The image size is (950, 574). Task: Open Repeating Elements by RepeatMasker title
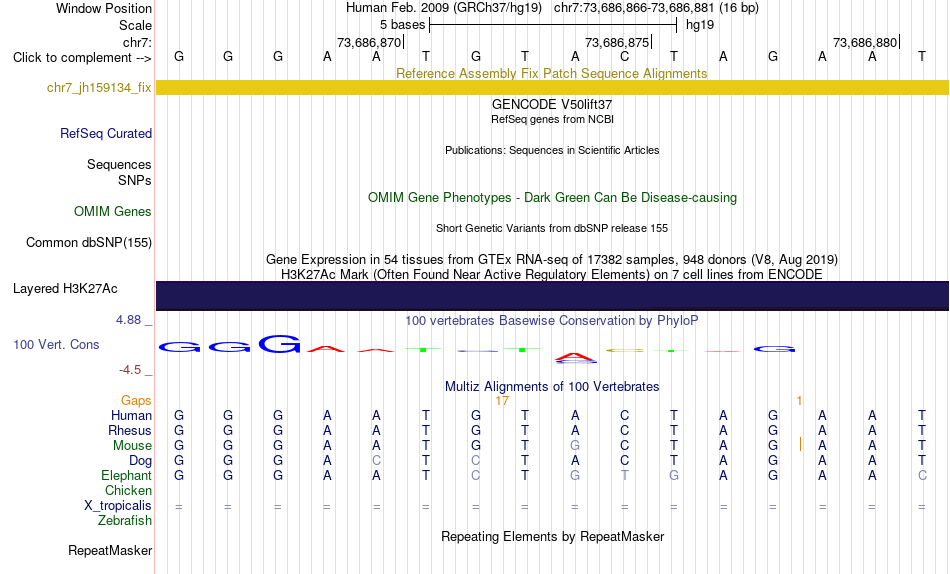[552, 536]
